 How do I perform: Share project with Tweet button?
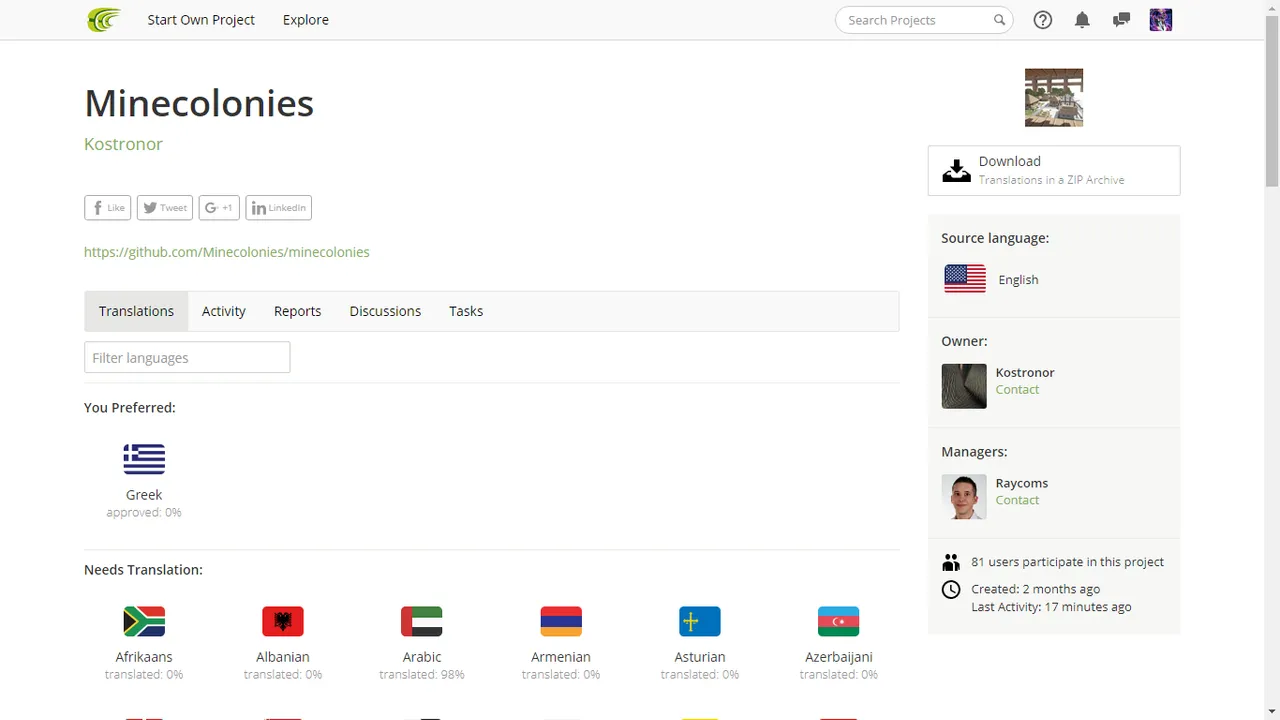coord(164,208)
